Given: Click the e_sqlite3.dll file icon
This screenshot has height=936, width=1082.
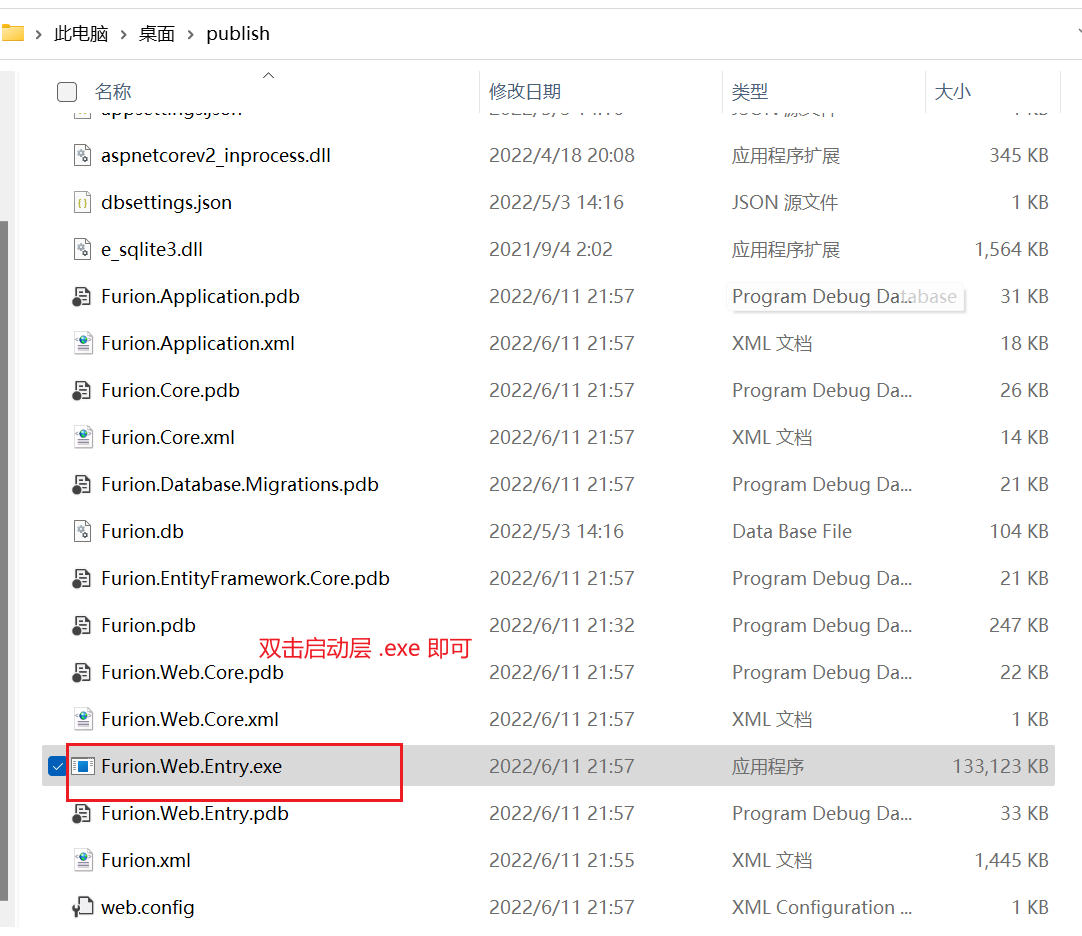Looking at the screenshot, I should pos(83,250).
